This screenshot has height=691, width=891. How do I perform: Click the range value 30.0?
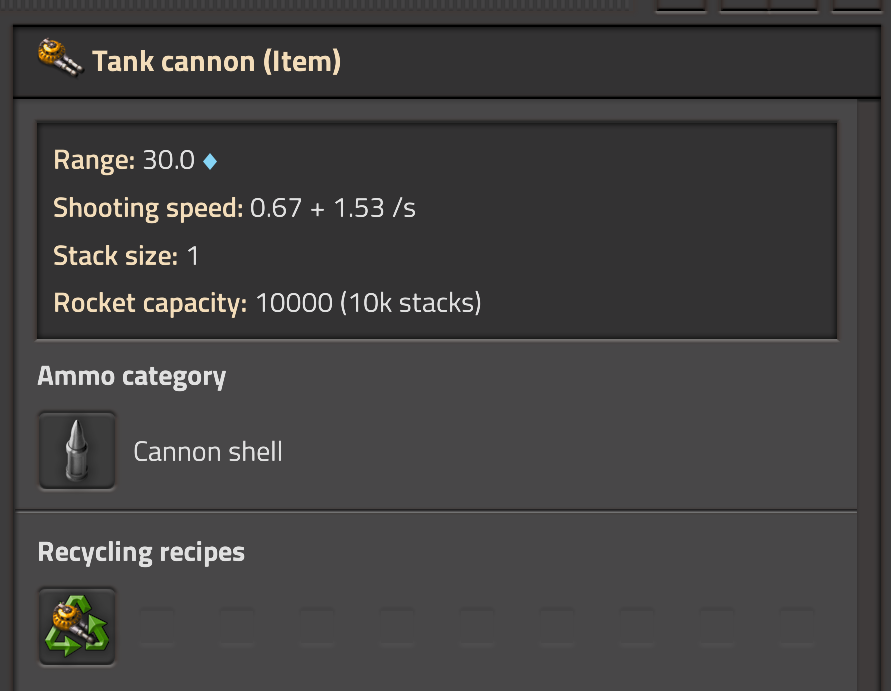point(168,160)
